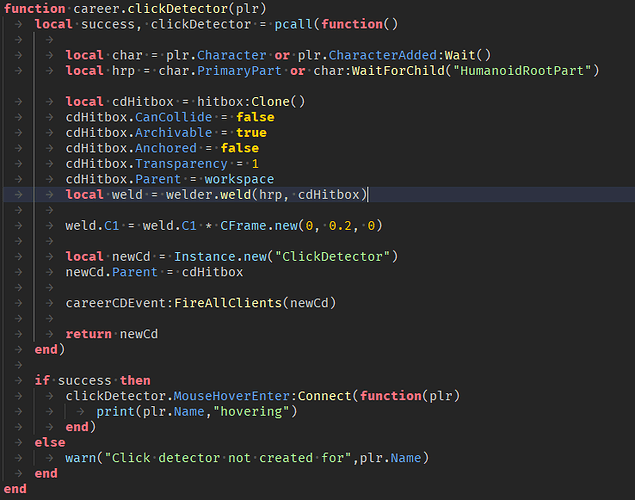This screenshot has width=635, height=500.
Task: Click the number '0.2' in CFrame.new
Action: pos(340,226)
